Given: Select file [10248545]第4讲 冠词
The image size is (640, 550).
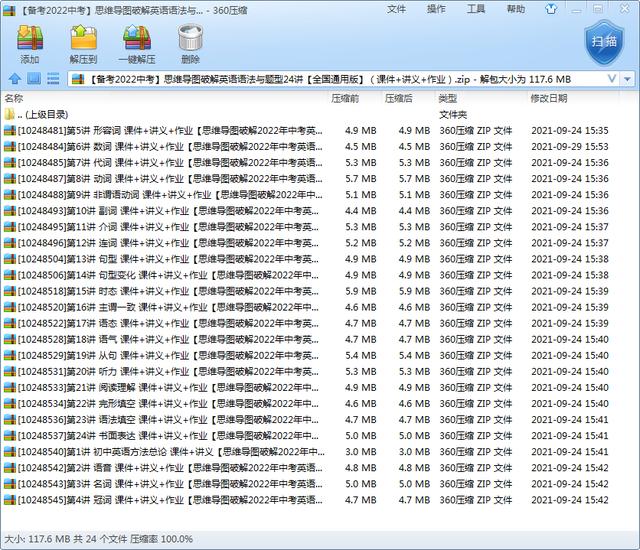Looking at the screenshot, I should click(x=170, y=500).
